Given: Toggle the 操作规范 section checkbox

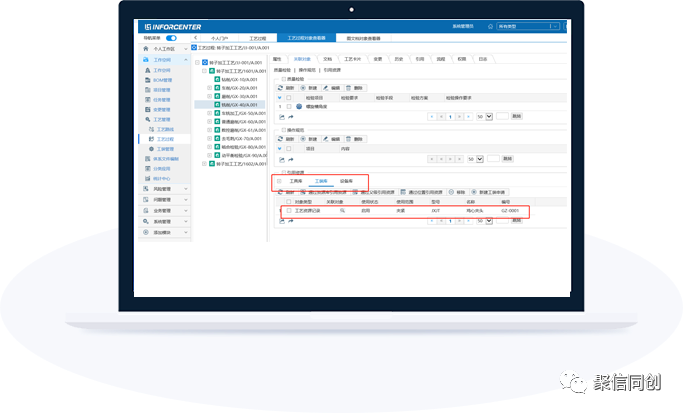Looking at the screenshot, I should click(x=284, y=130).
